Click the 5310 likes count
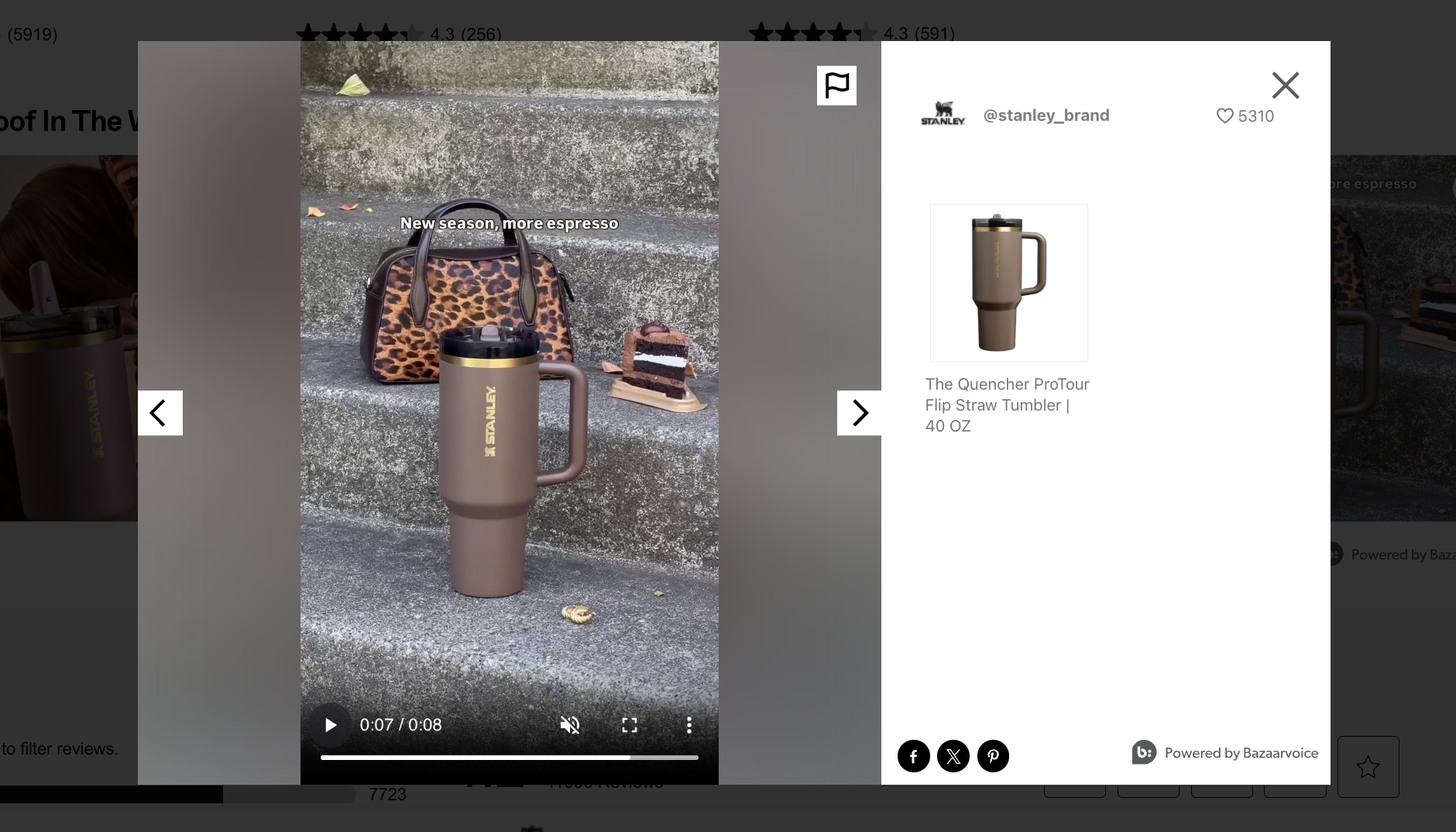 1255,116
